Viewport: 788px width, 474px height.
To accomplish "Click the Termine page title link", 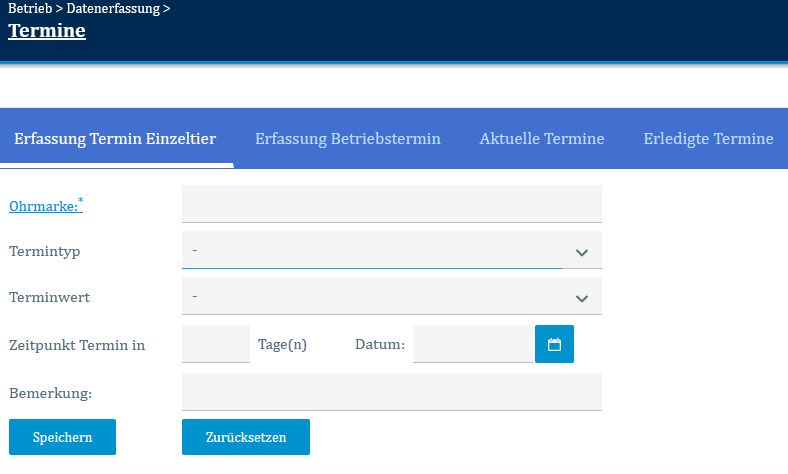I will tap(47, 31).
